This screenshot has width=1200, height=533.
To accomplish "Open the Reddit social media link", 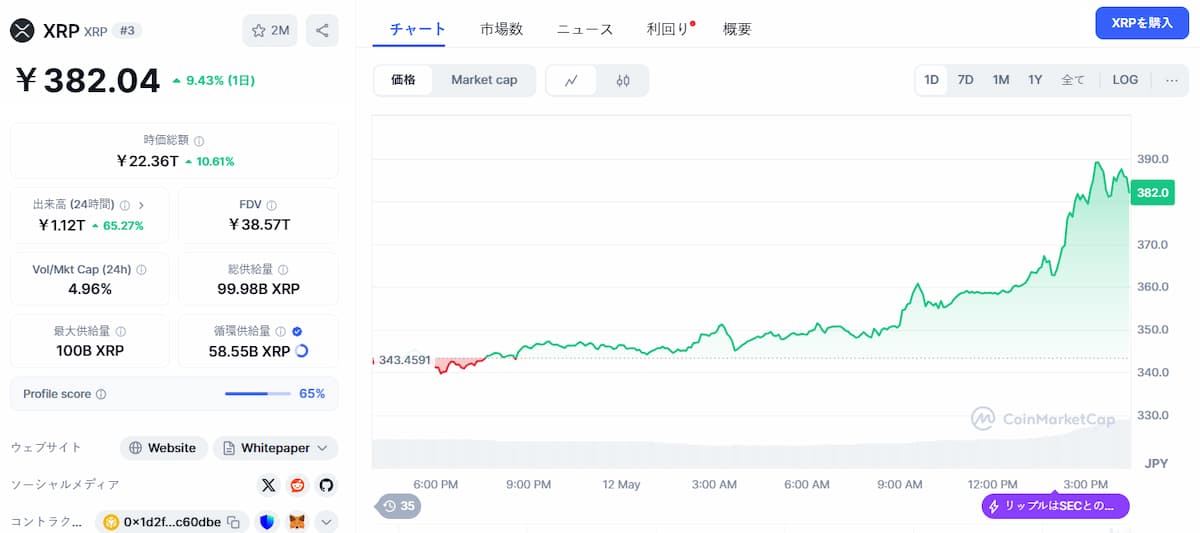I will tap(297, 485).
